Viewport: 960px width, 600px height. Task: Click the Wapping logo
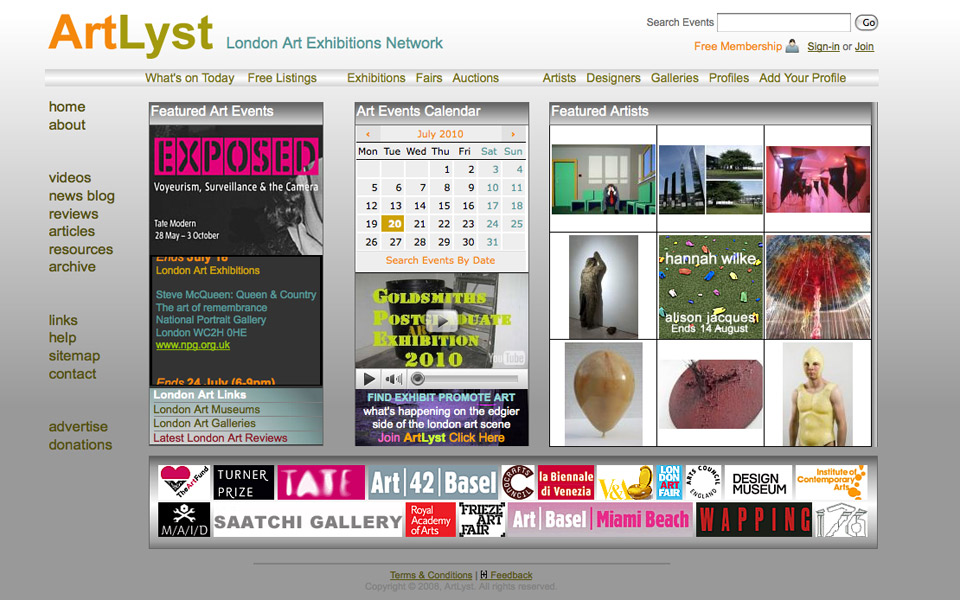click(754, 520)
